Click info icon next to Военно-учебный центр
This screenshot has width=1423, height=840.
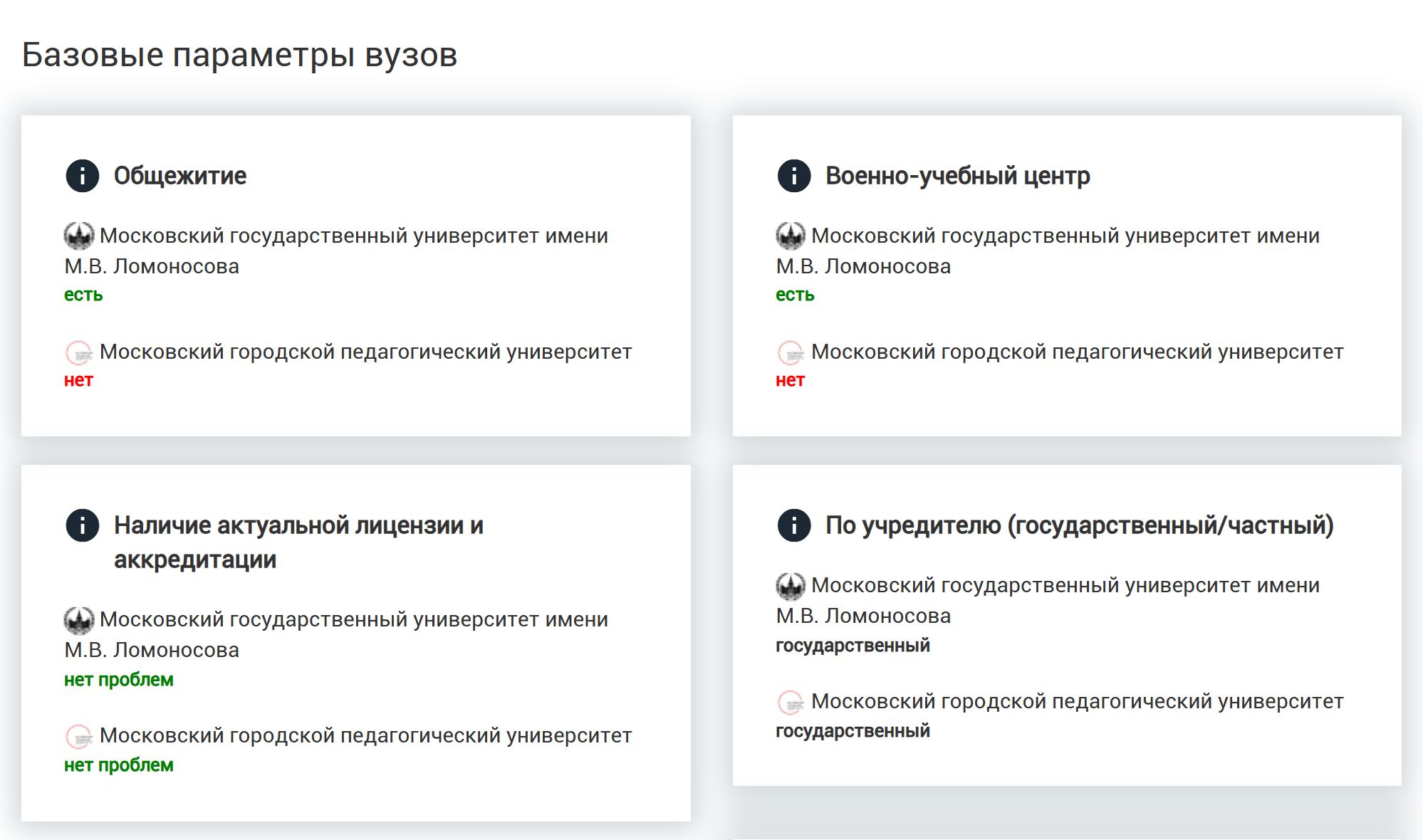[x=794, y=176]
